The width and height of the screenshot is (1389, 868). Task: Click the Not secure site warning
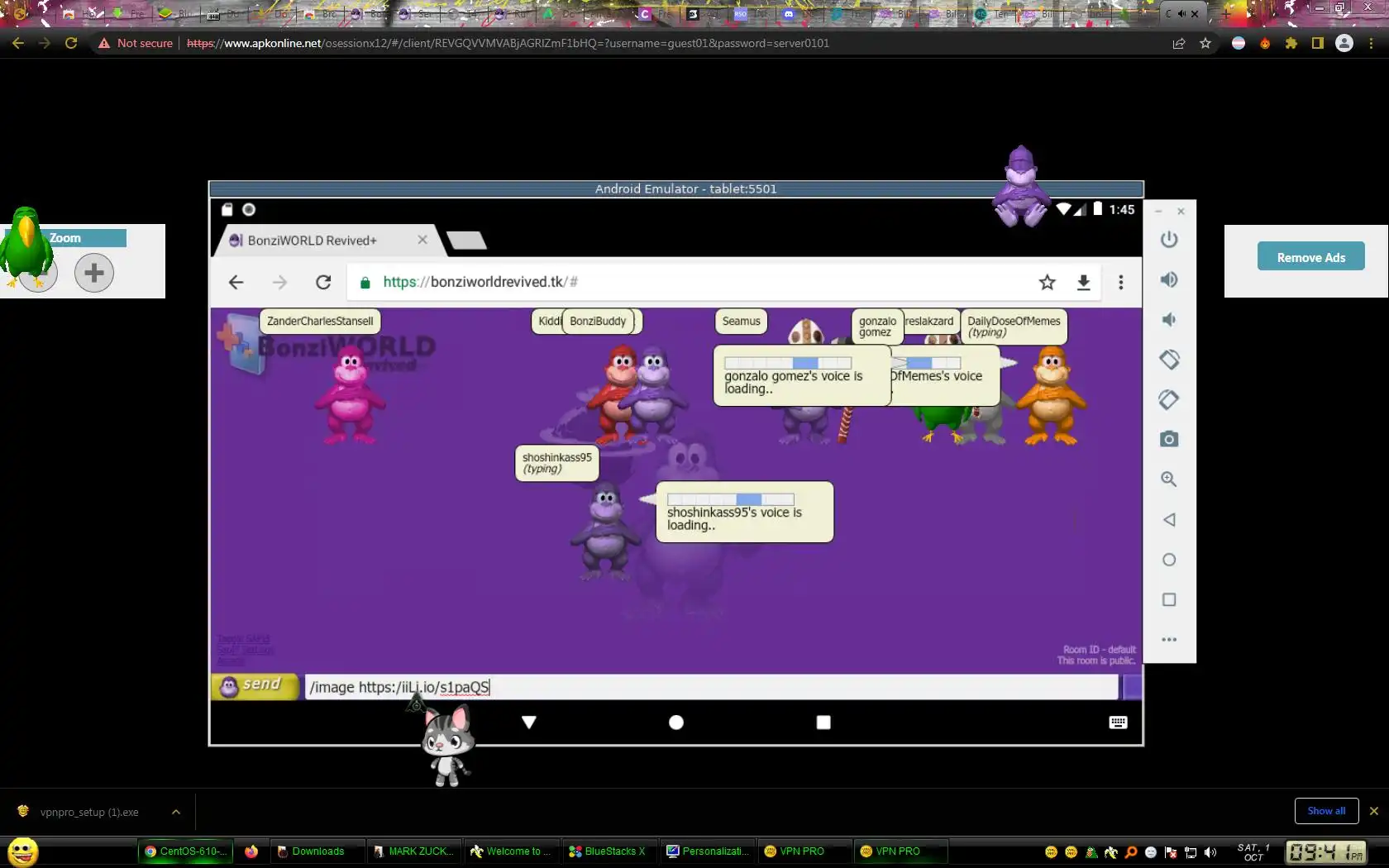(136, 43)
